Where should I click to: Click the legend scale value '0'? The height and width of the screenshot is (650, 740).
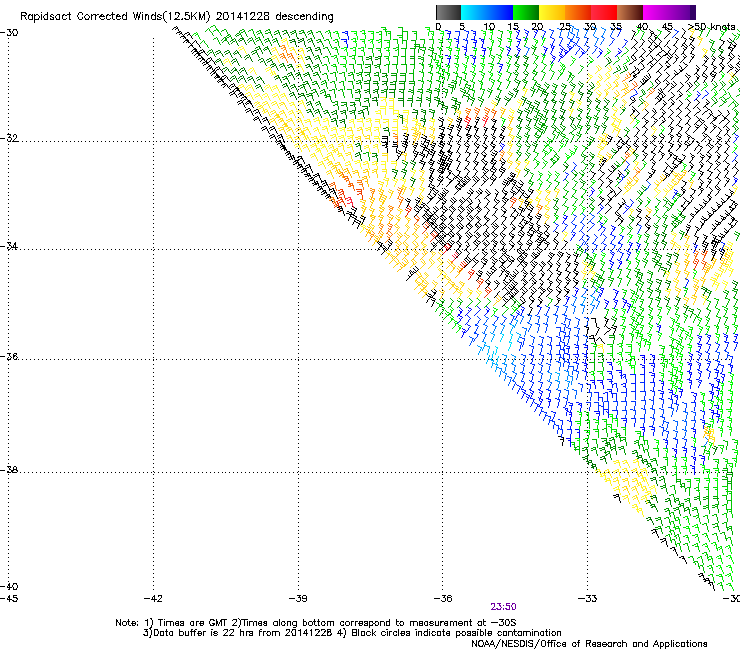click(x=438, y=26)
